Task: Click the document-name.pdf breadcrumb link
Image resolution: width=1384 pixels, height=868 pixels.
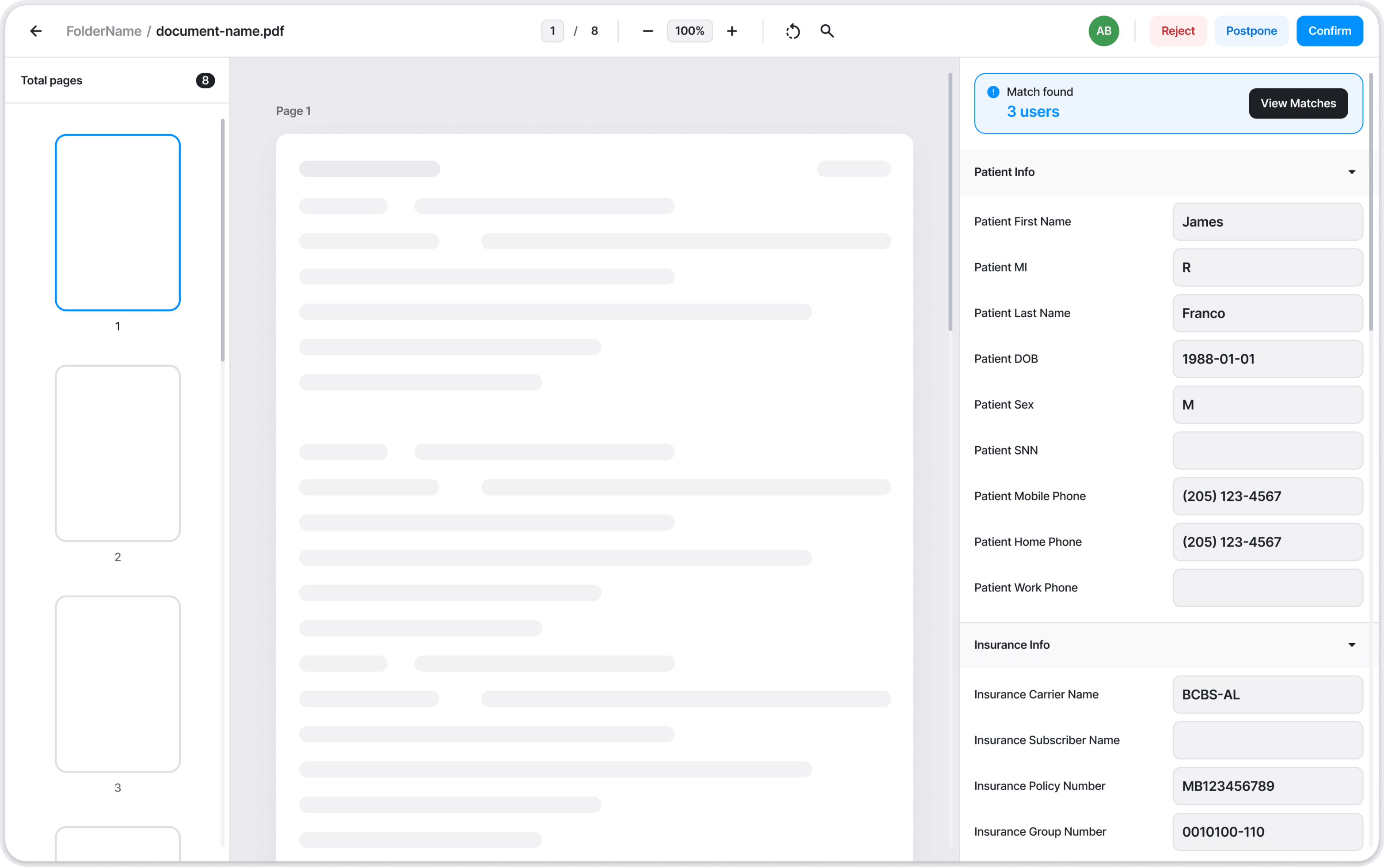Action: pos(221,31)
